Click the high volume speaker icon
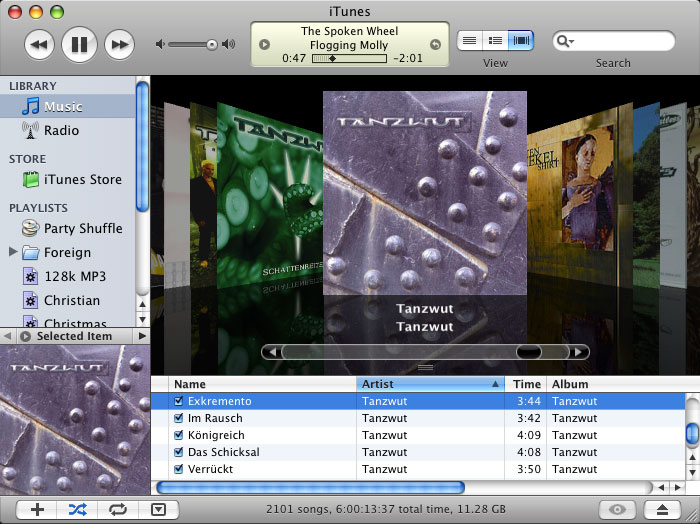The image size is (700, 524). coord(229,44)
